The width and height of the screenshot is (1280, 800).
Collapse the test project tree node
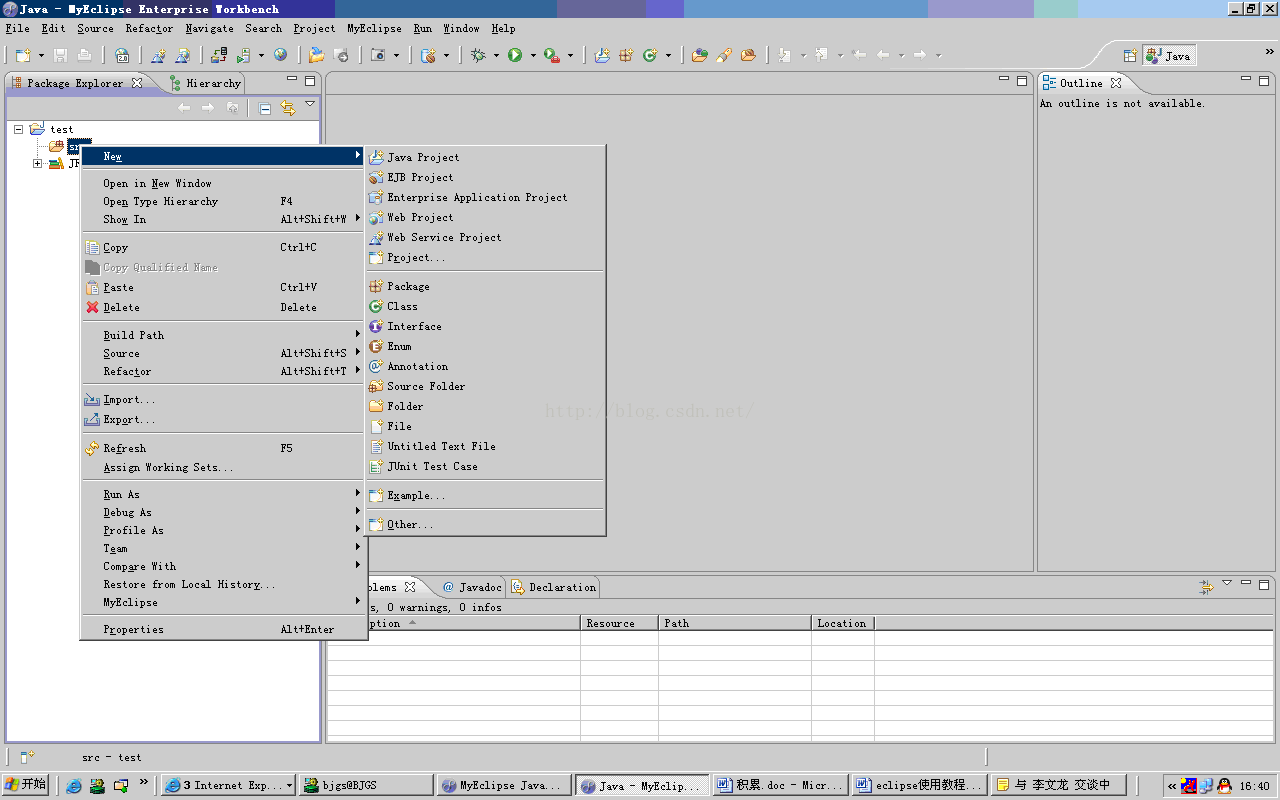(19, 129)
